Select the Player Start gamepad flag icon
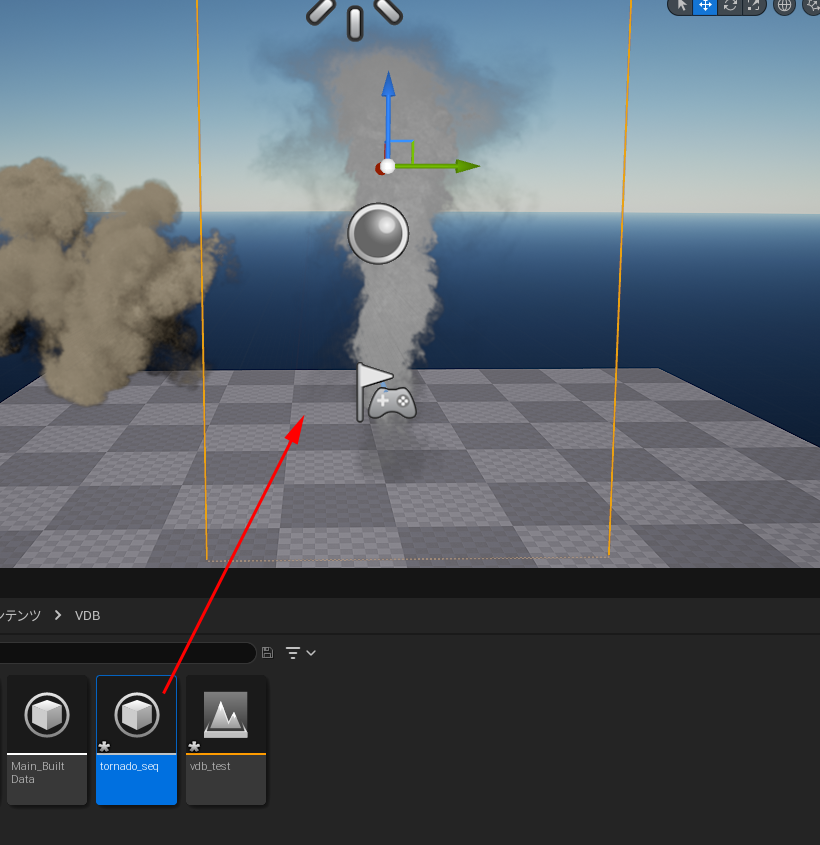Image resolution: width=820 pixels, height=845 pixels. coord(385,393)
